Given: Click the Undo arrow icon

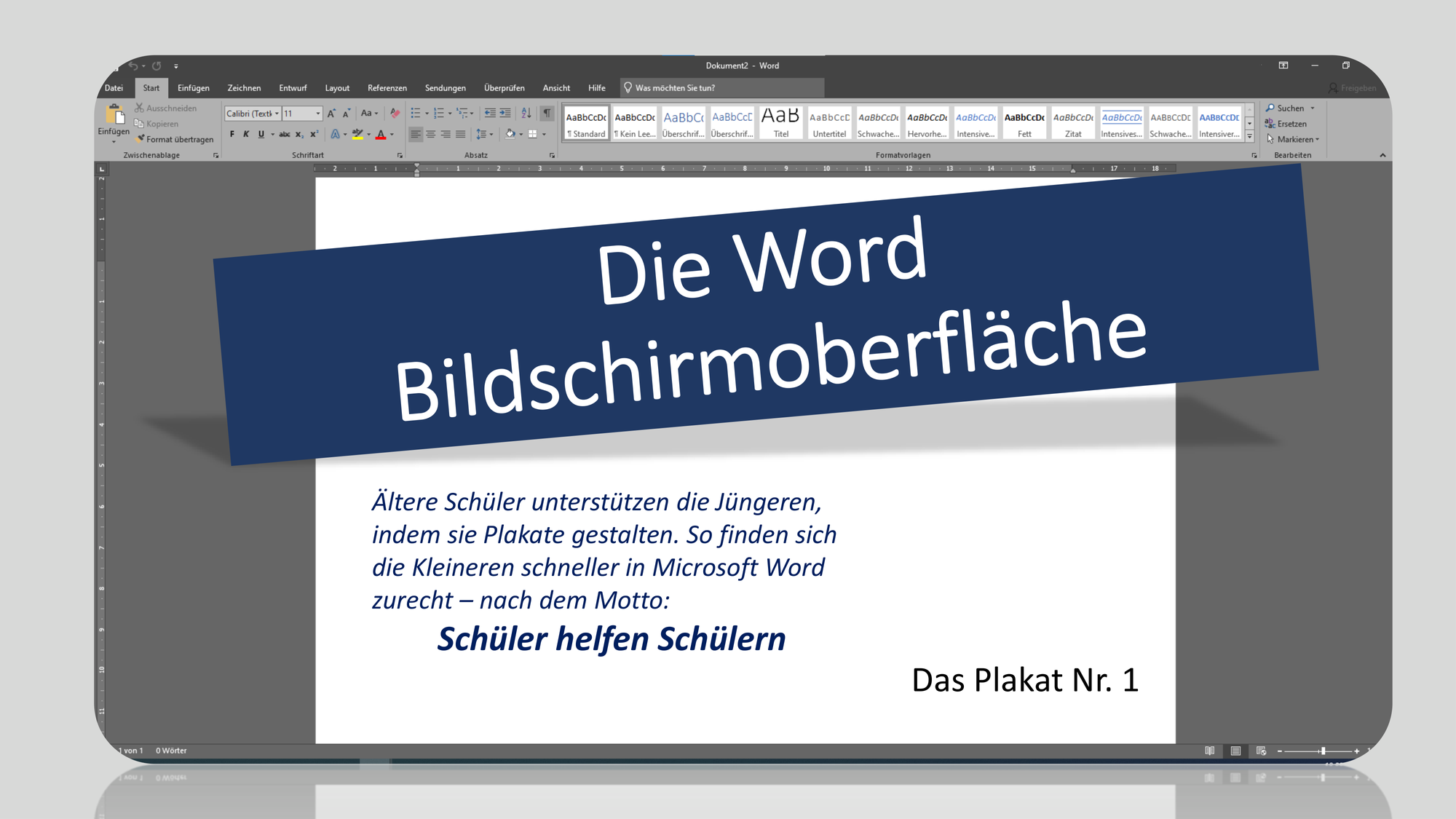Looking at the screenshot, I should (133, 66).
